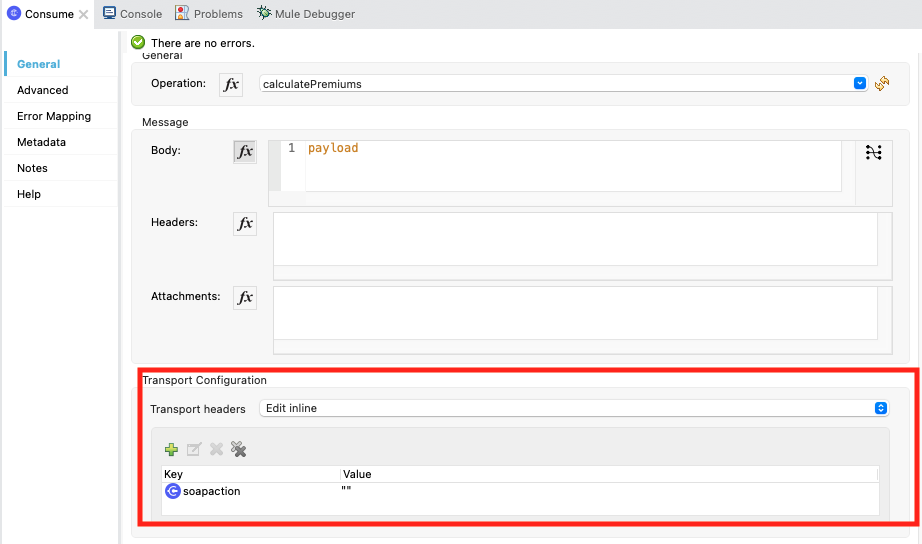Viewport: 922px width, 544px height.
Task: Click the delete header X icon
Action: click(x=216, y=449)
